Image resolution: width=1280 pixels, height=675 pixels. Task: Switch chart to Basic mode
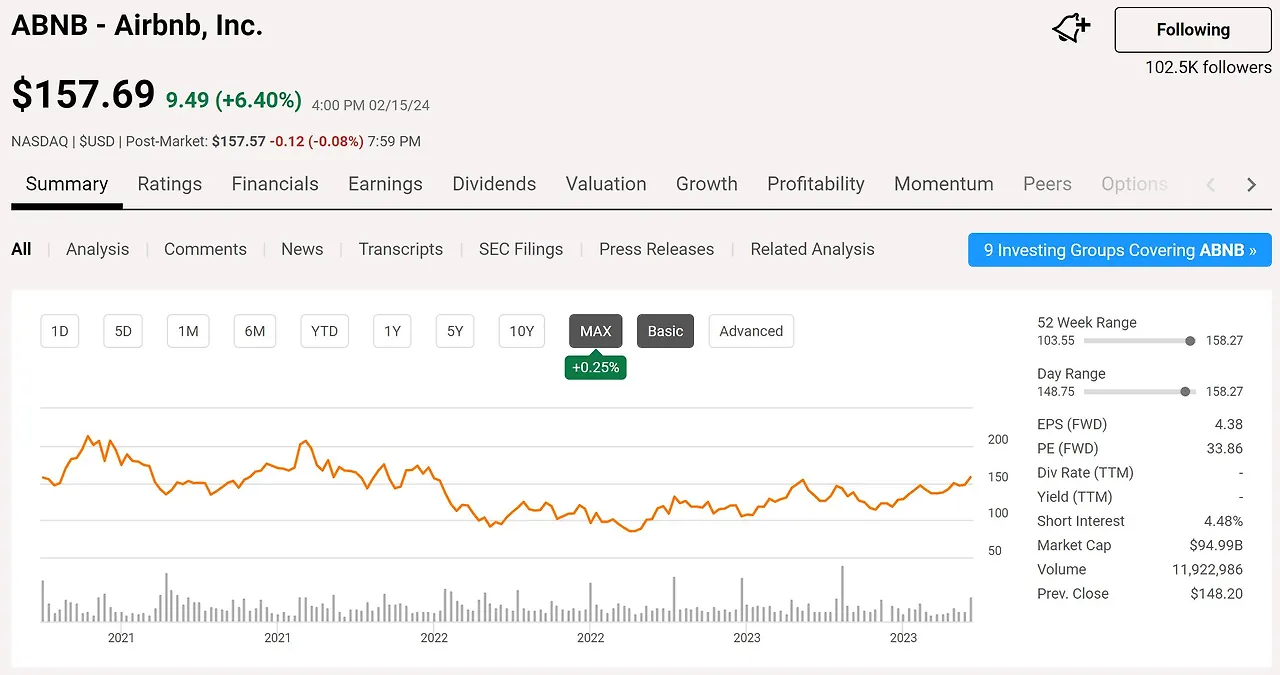tap(665, 331)
